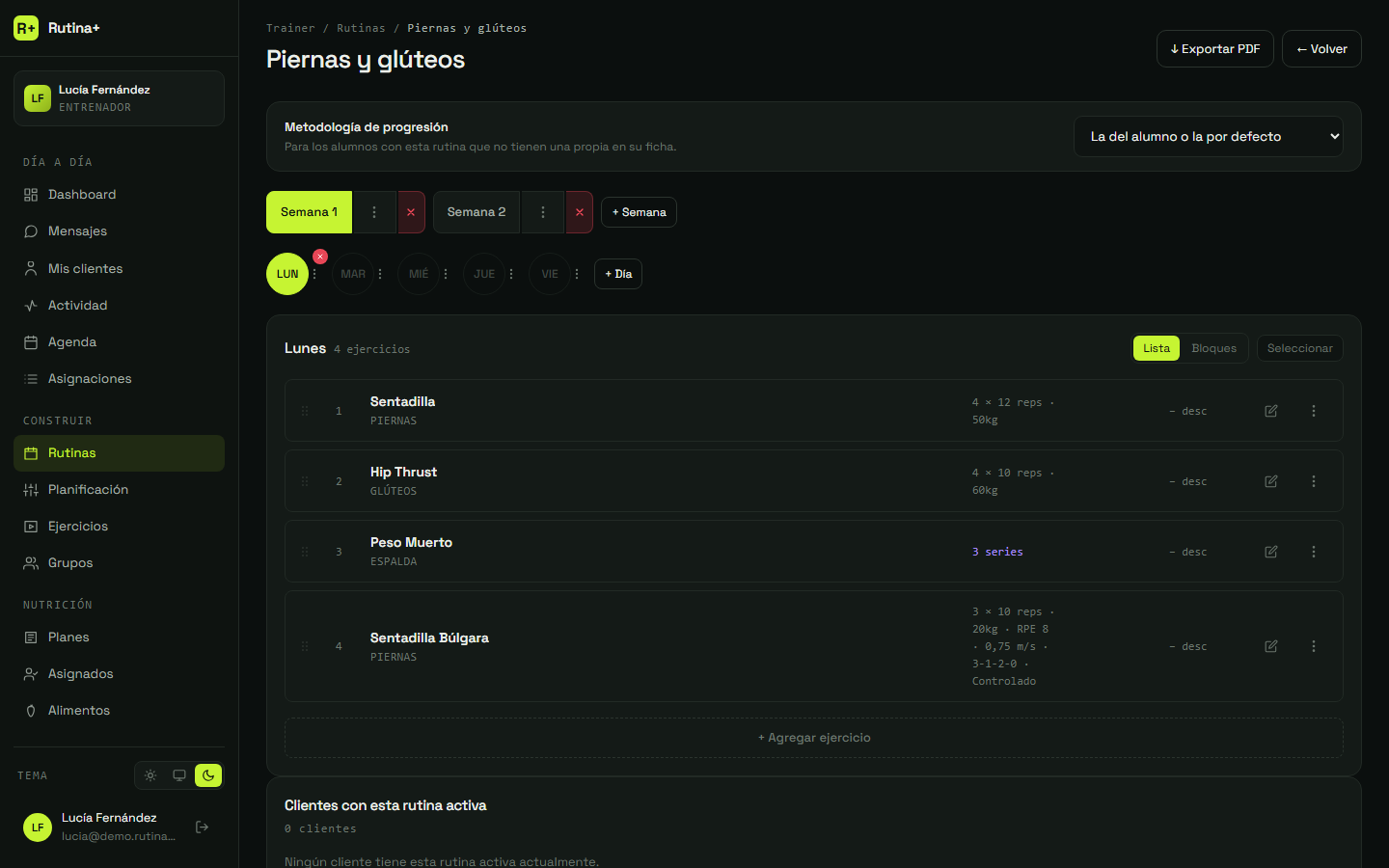Open edit icon for Sentadilla Búlgara exercise
Viewport: 1389px width, 868px height.
1271,646
